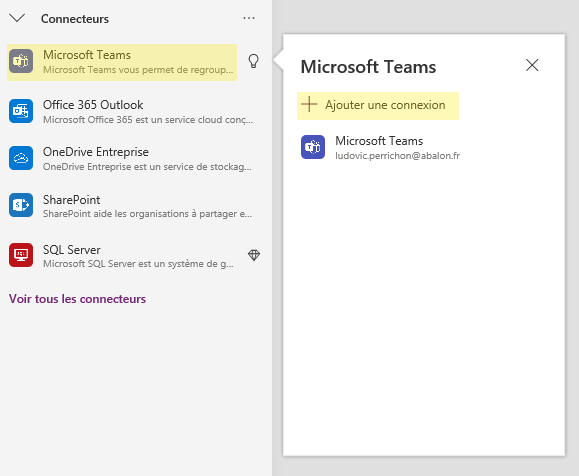
Task: Click the premium diamond icon beside SQL Server
Action: point(254,255)
